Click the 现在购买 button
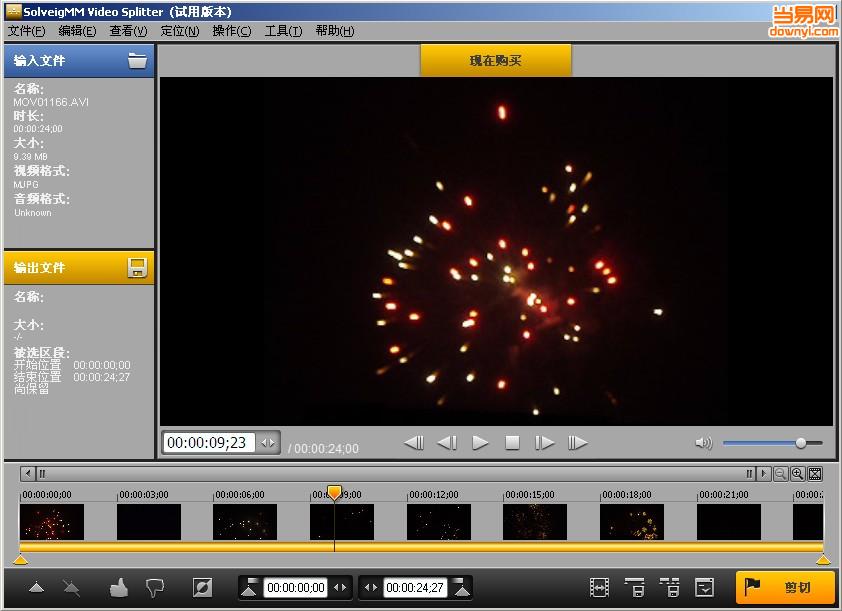The height and width of the screenshot is (611, 842). click(496, 61)
